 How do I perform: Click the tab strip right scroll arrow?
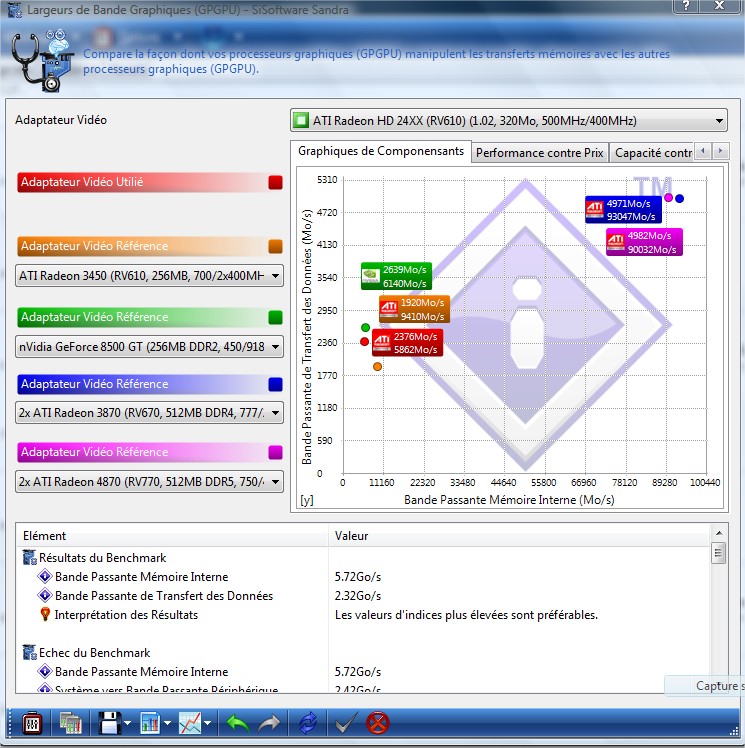coord(720,151)
